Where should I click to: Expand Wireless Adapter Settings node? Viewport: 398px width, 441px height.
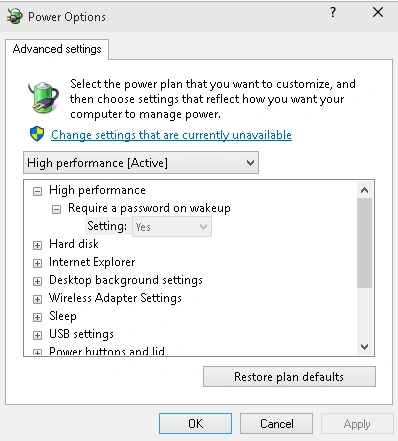(x=37, y=299)
